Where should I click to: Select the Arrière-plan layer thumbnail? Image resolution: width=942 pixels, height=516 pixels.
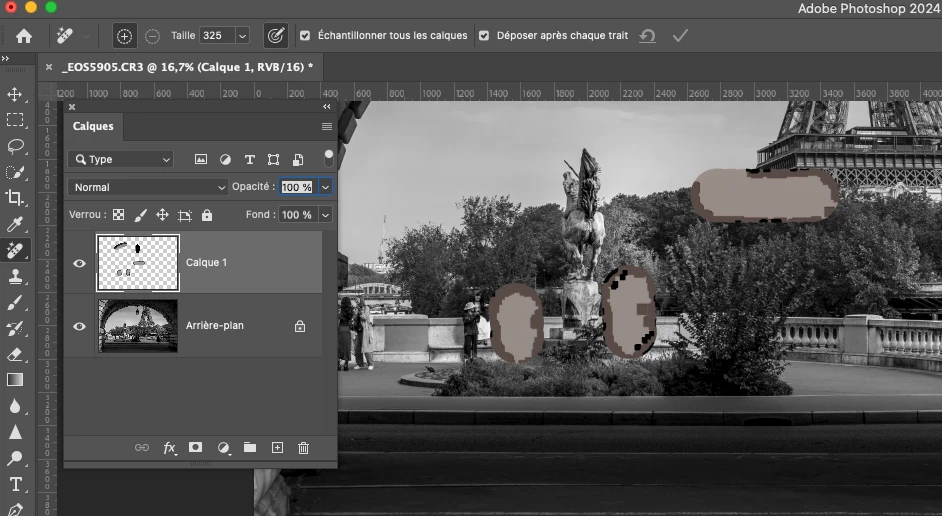138,326
